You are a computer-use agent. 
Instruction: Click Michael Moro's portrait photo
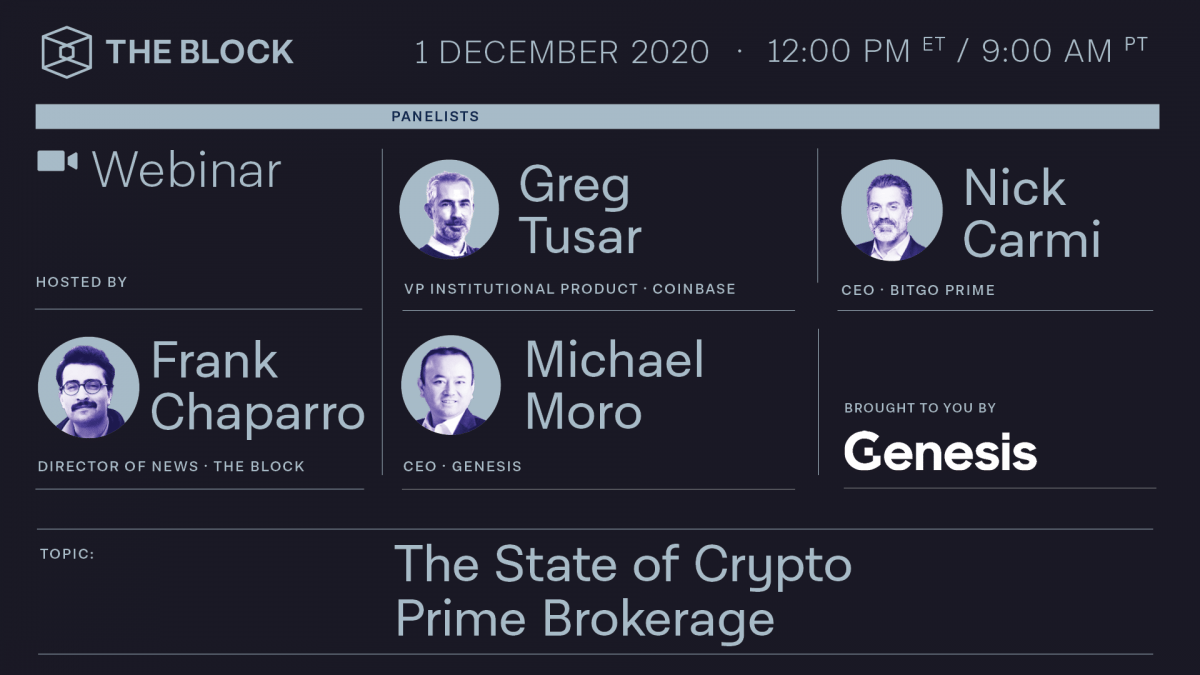(450, 385)
